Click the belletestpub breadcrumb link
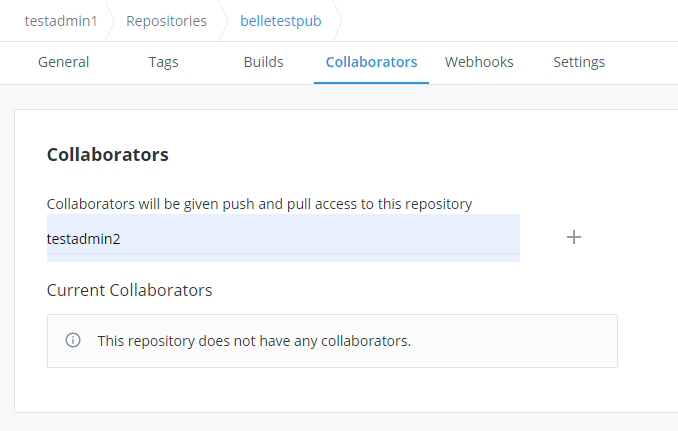678x431 pixels. (x=281, y=20)
